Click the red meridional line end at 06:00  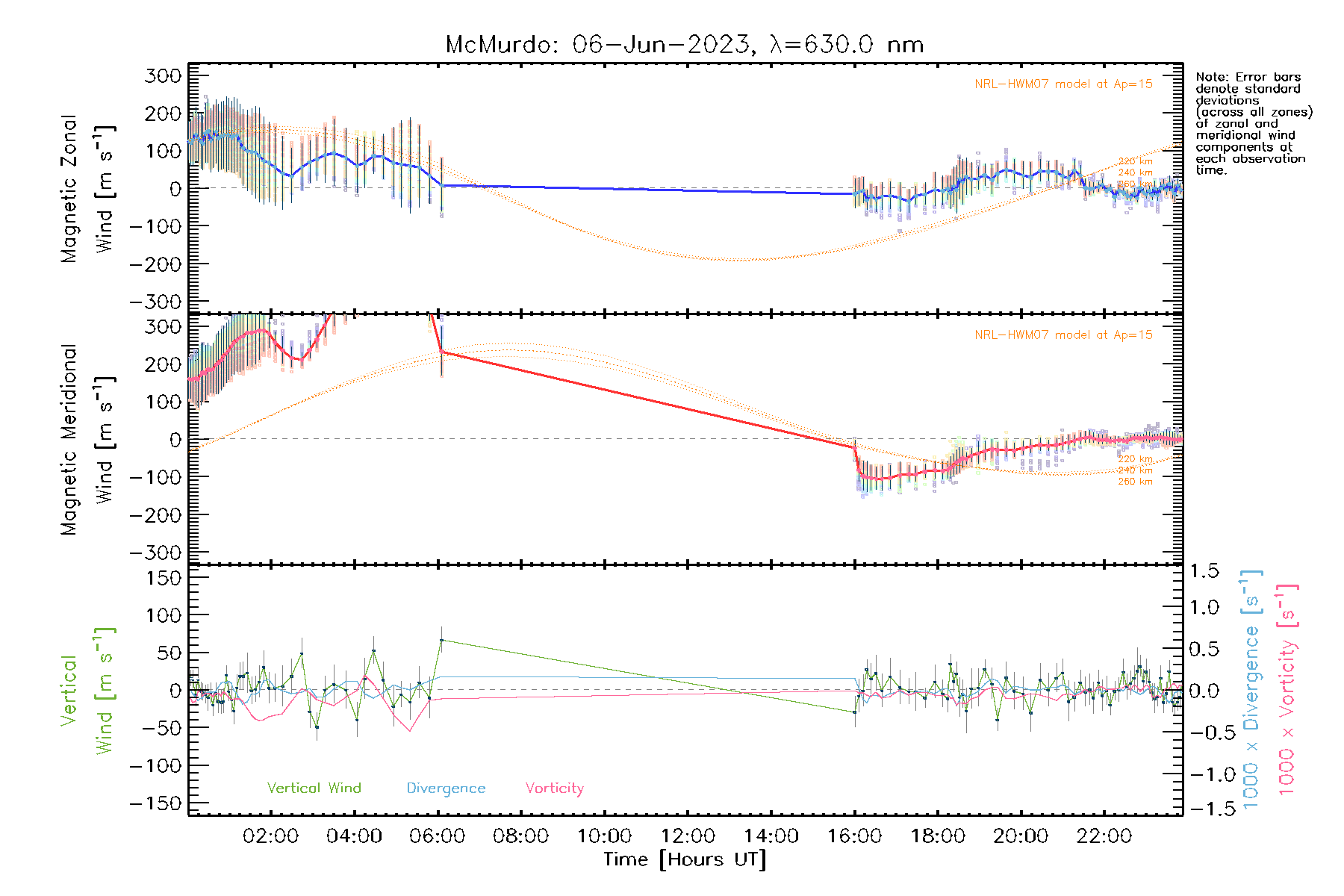coord(441,351)
